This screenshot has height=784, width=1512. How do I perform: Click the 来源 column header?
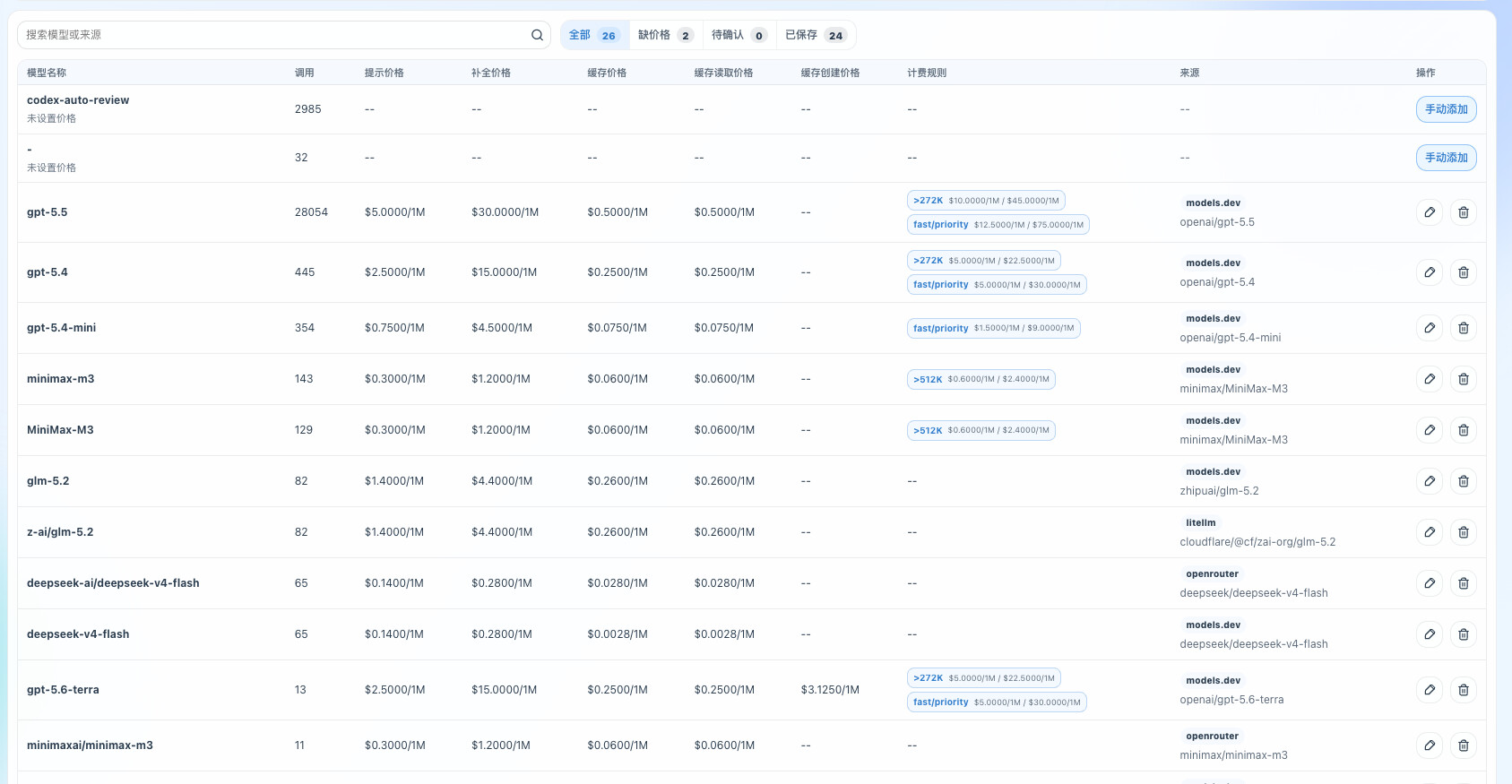coord(1190,73)
